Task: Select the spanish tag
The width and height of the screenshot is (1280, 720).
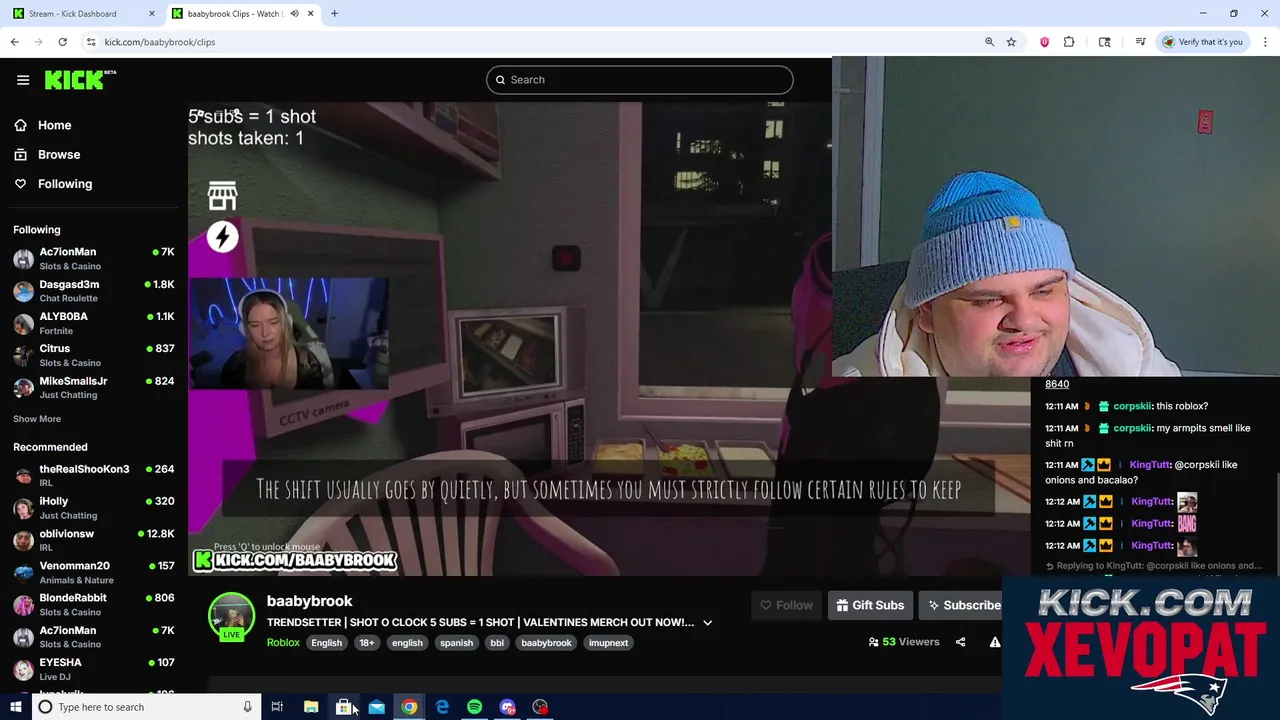Action: (456, 643)
